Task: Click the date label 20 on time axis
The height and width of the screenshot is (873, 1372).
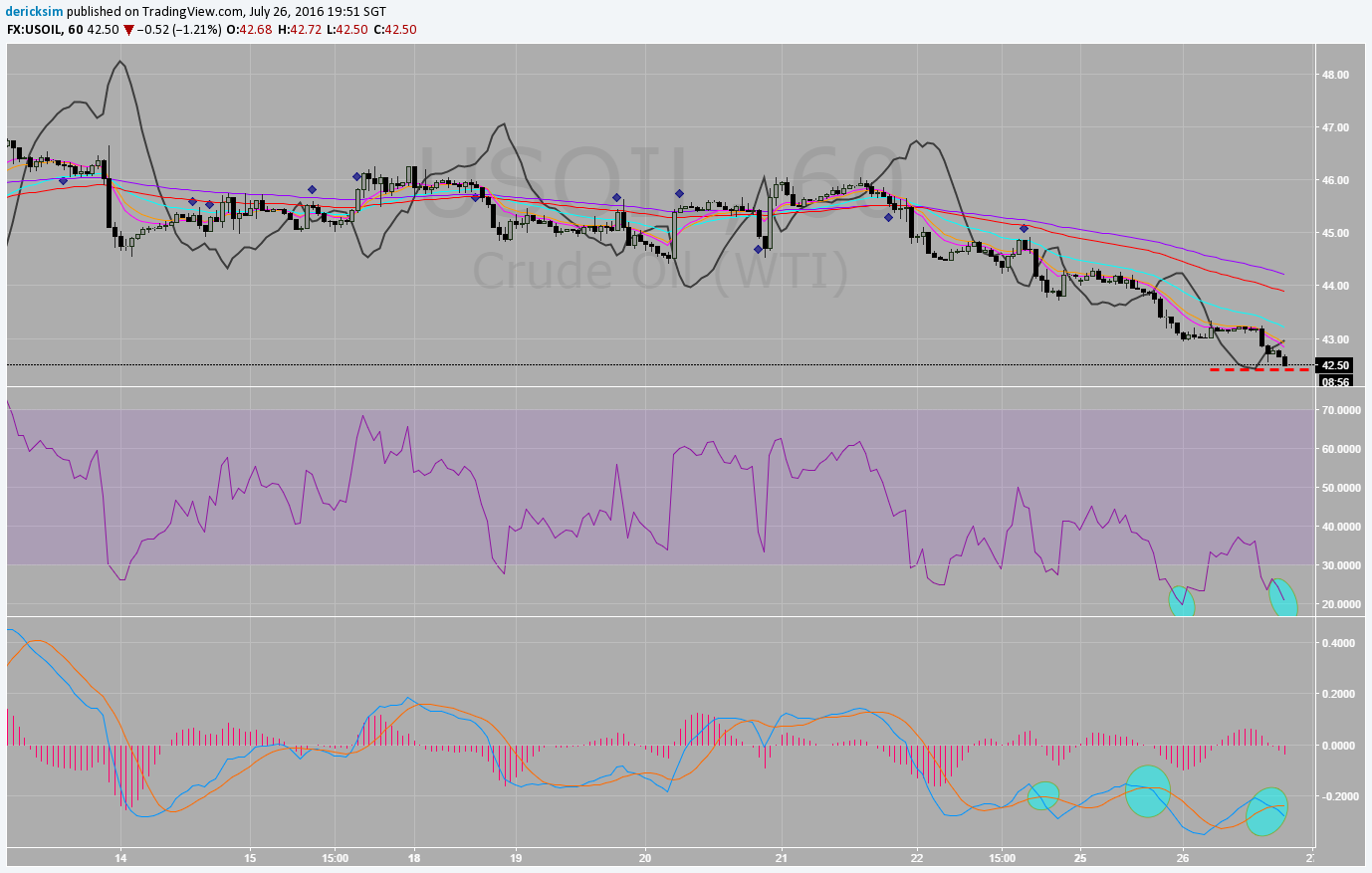Action: coord(645,857)
